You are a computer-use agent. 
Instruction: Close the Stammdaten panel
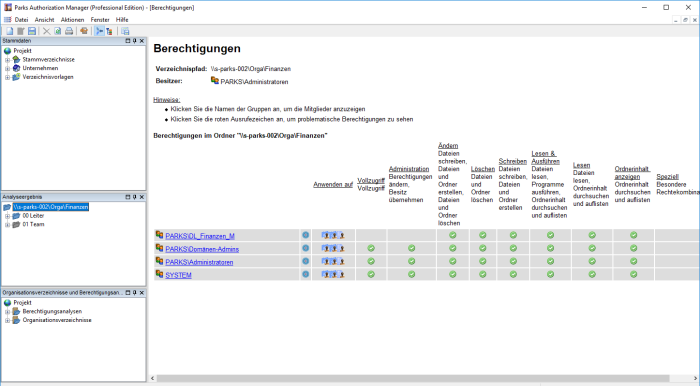pos(142,41)
